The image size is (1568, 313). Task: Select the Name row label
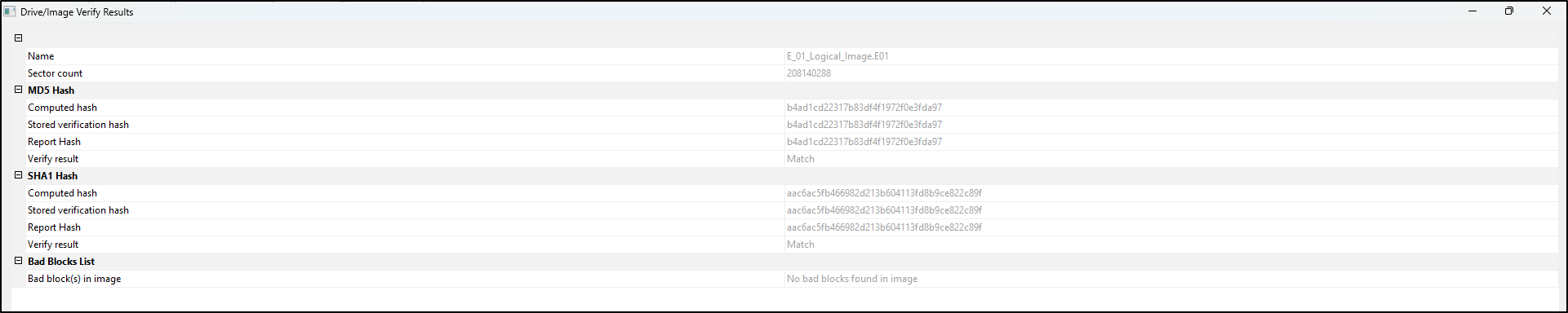pos(41,56)
